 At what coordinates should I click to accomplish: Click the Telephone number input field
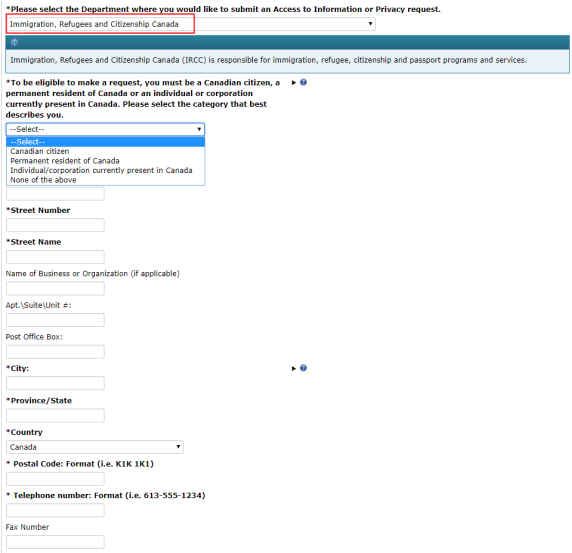55,510
